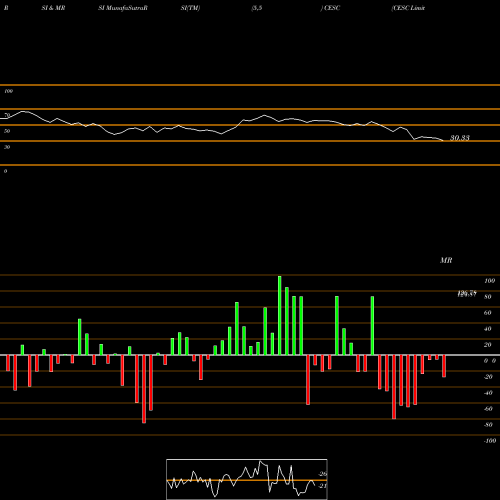Click the '20' label on the MR axis
This screenshot has width=500, height=500.
[x=488, y=345]
